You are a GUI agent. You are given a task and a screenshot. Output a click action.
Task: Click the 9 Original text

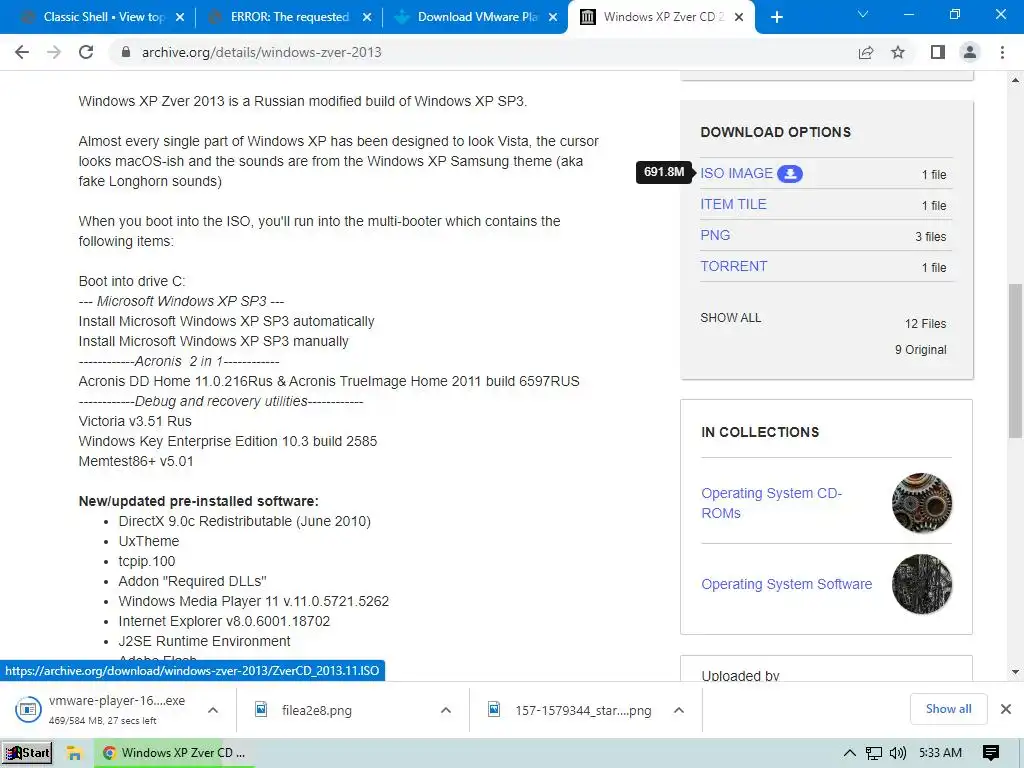tap(920, 350)
